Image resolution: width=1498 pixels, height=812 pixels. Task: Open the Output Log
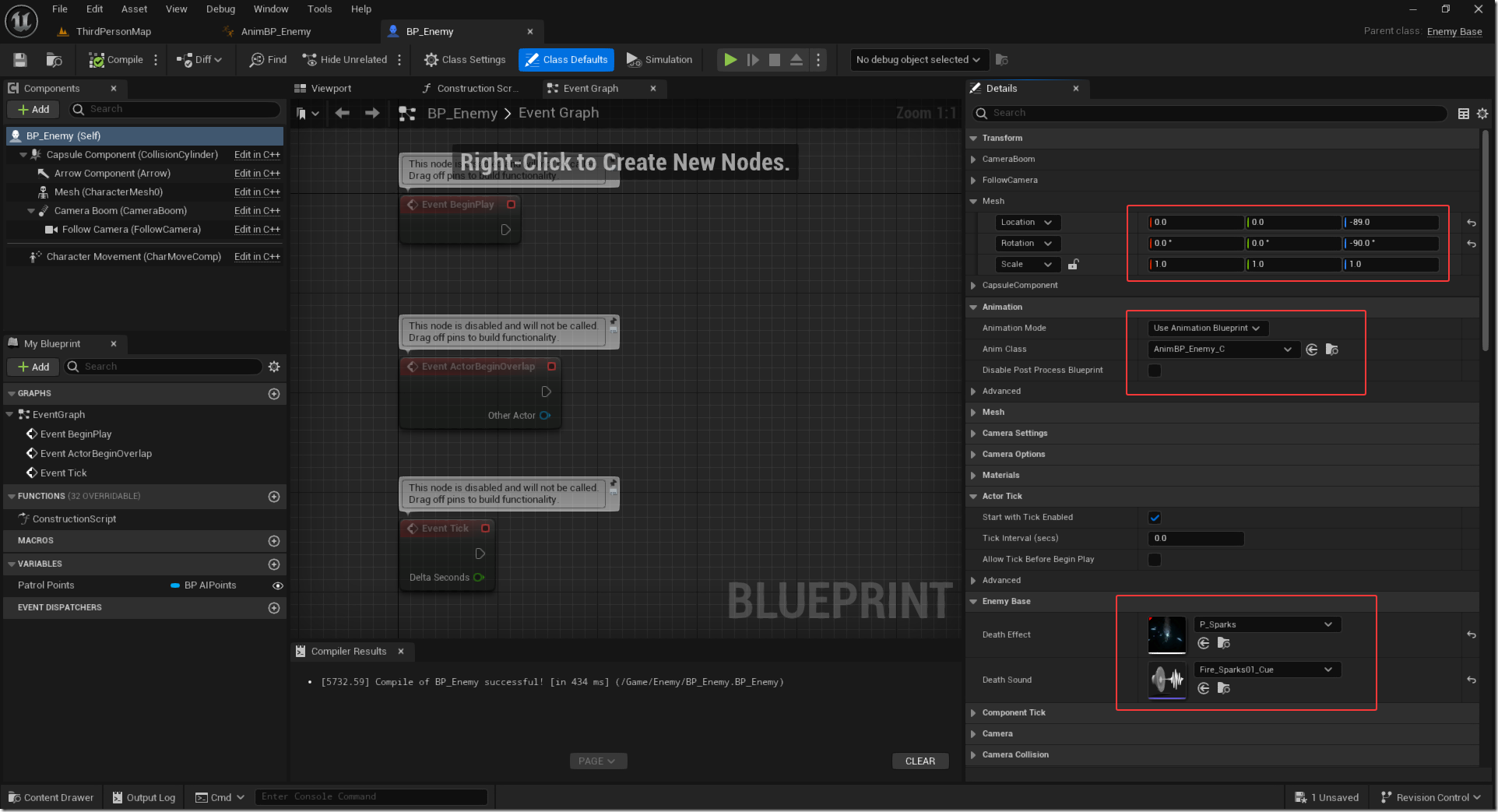pos(144,798)
